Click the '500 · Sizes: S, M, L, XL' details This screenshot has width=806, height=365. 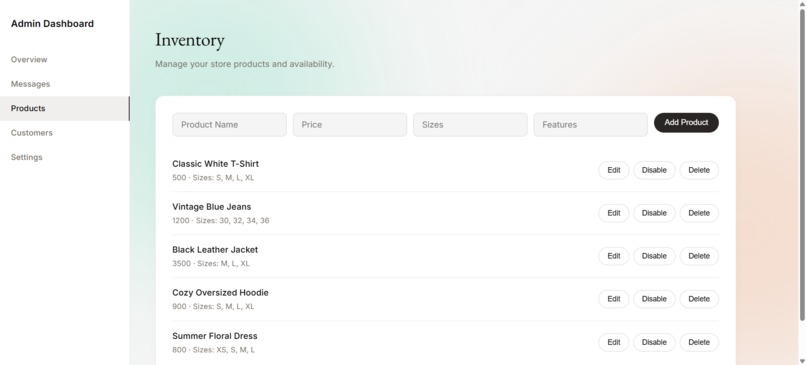point(213,178)
